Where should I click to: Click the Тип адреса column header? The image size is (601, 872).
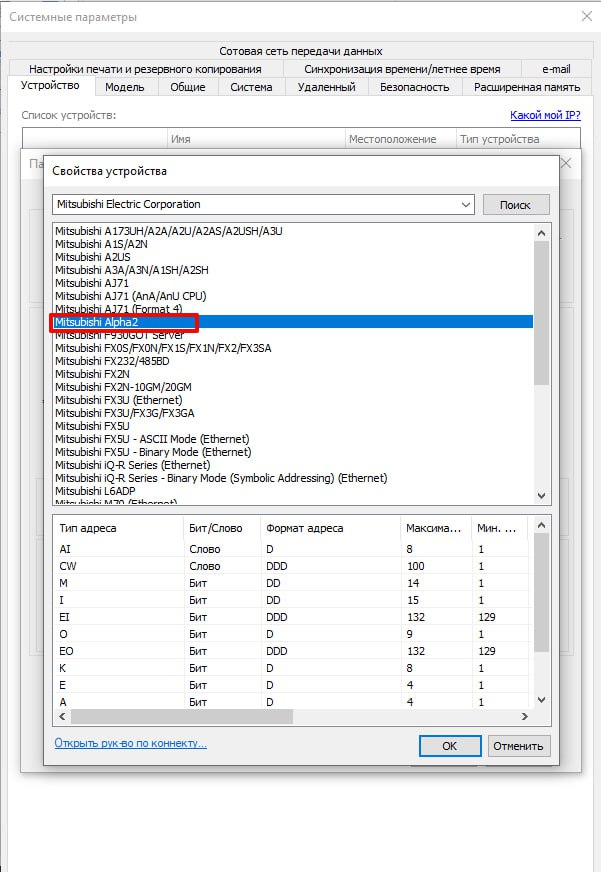119,528
